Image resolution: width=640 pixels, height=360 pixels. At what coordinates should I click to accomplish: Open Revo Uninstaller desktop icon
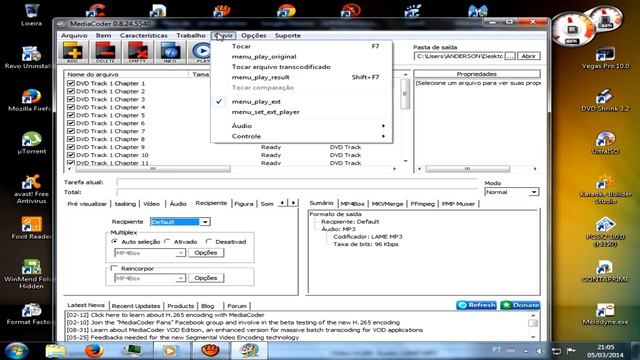[x=30, y=57]
